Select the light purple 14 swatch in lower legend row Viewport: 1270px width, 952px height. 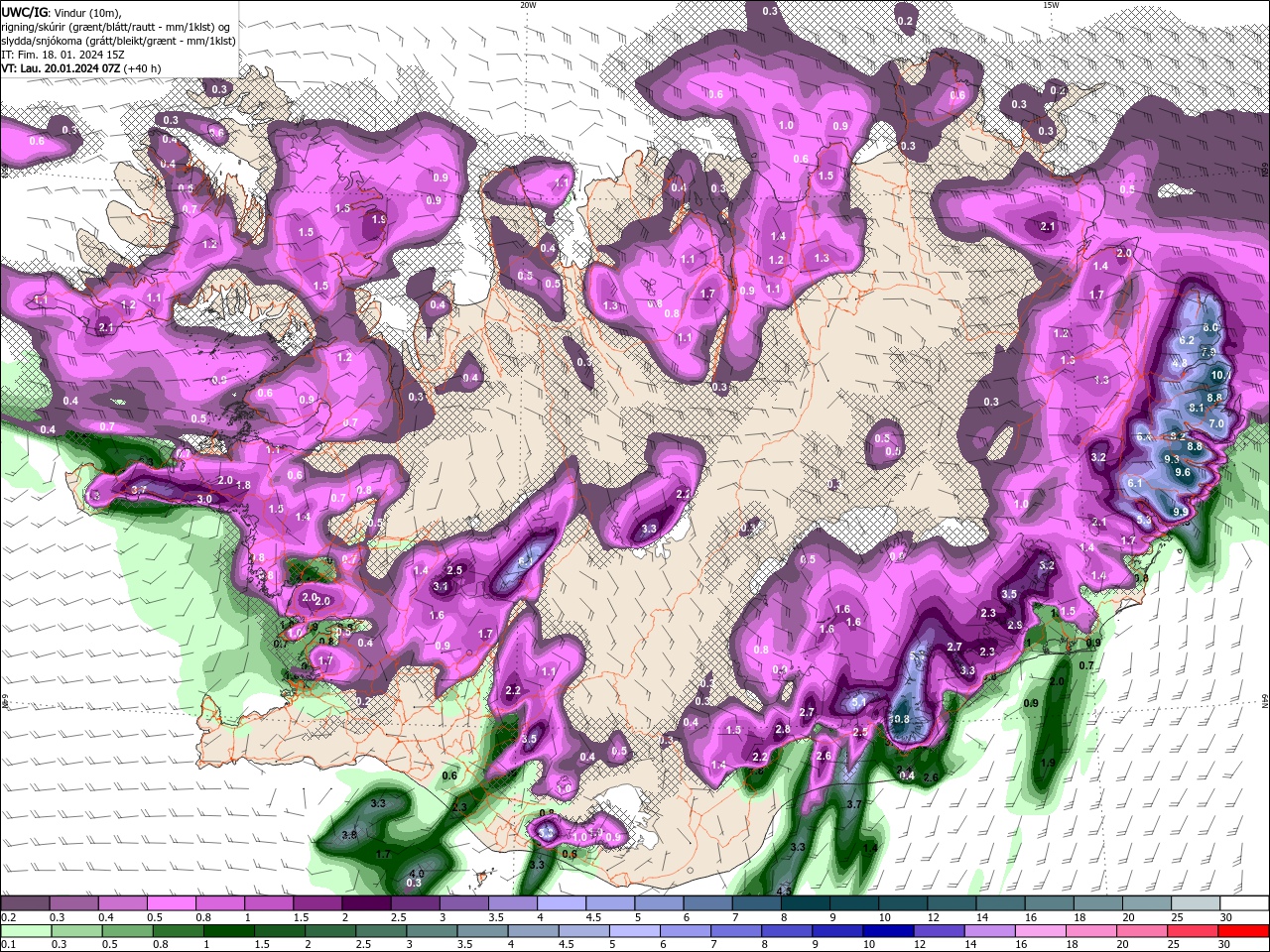[990, 931]
